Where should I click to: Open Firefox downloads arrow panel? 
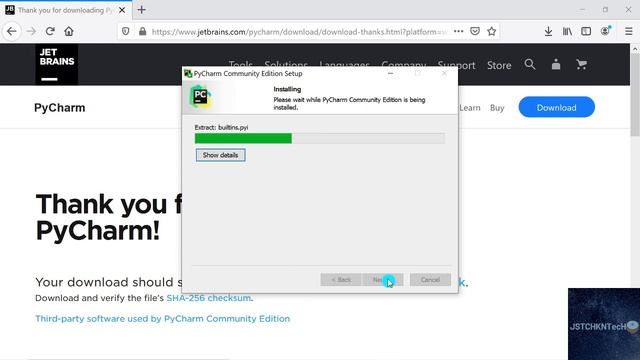click(x=548, y=31)
